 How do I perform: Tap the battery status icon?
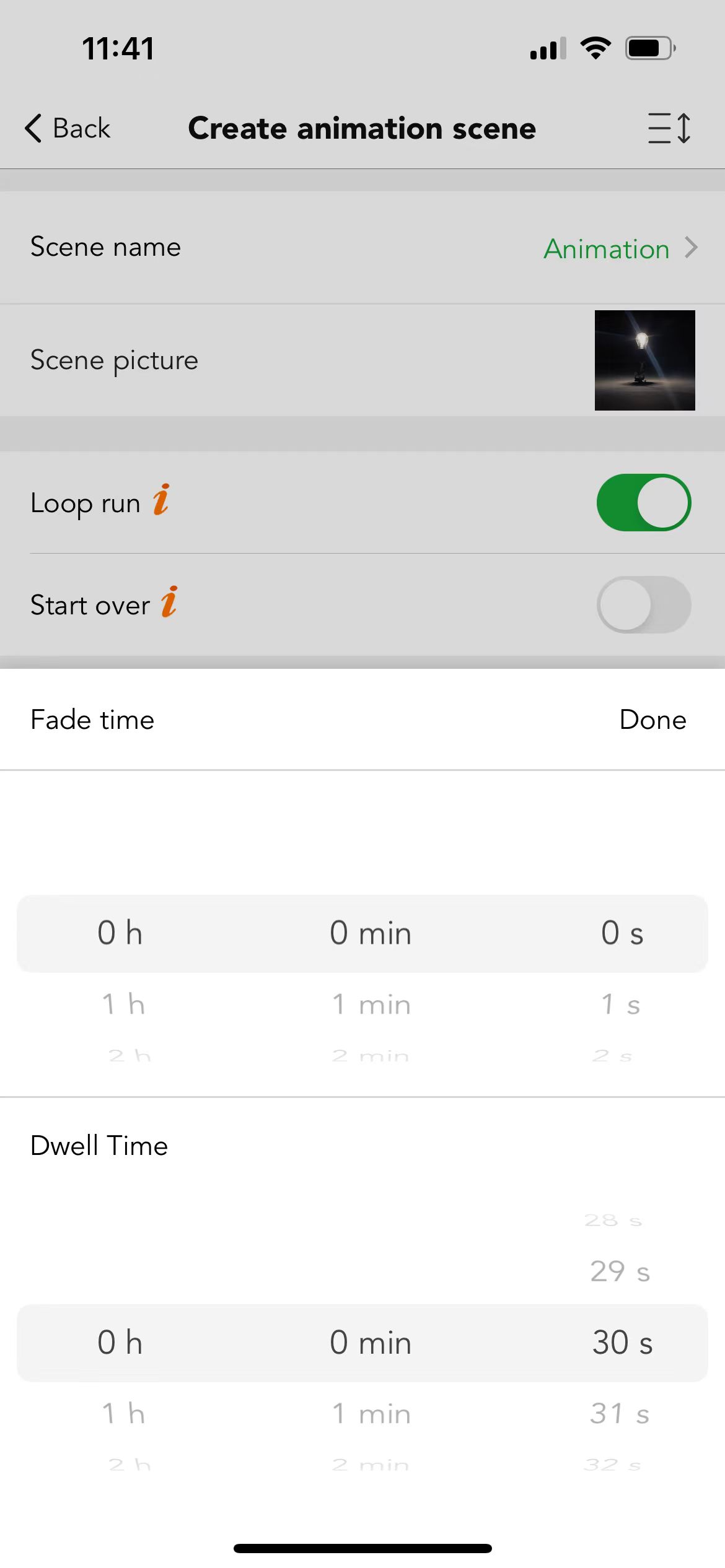click(x=650, y=48)
